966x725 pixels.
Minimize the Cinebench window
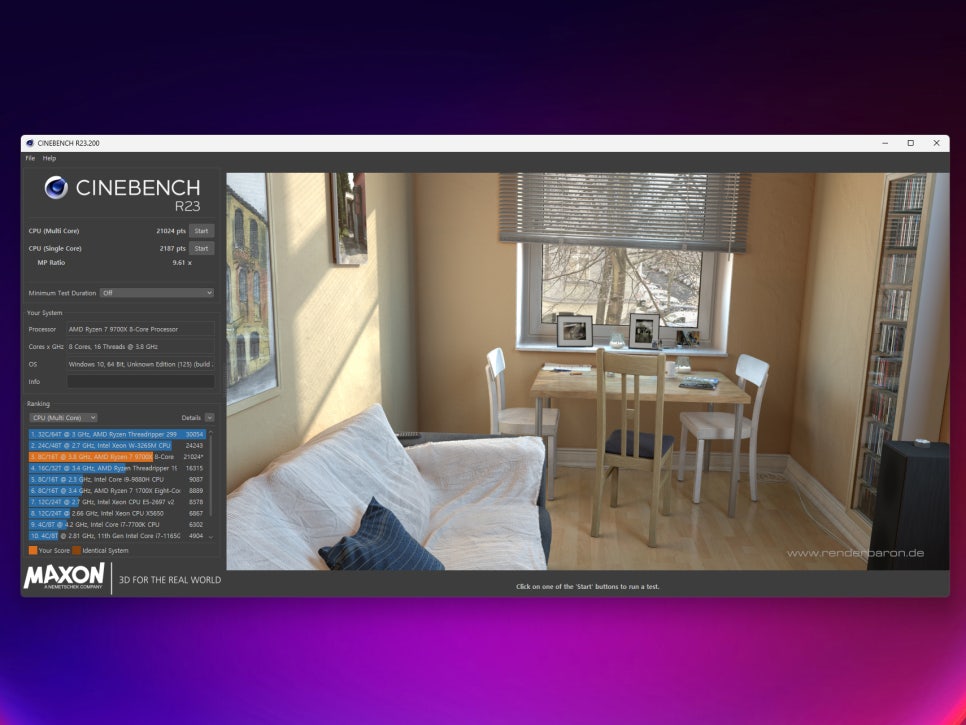click(885, 143)
